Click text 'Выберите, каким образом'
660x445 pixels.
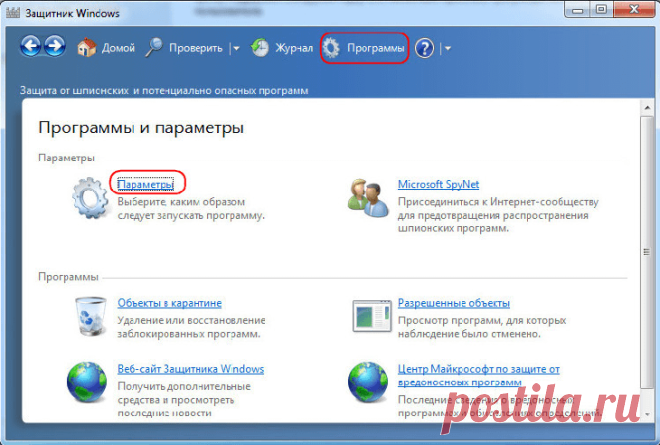(181, 202)
